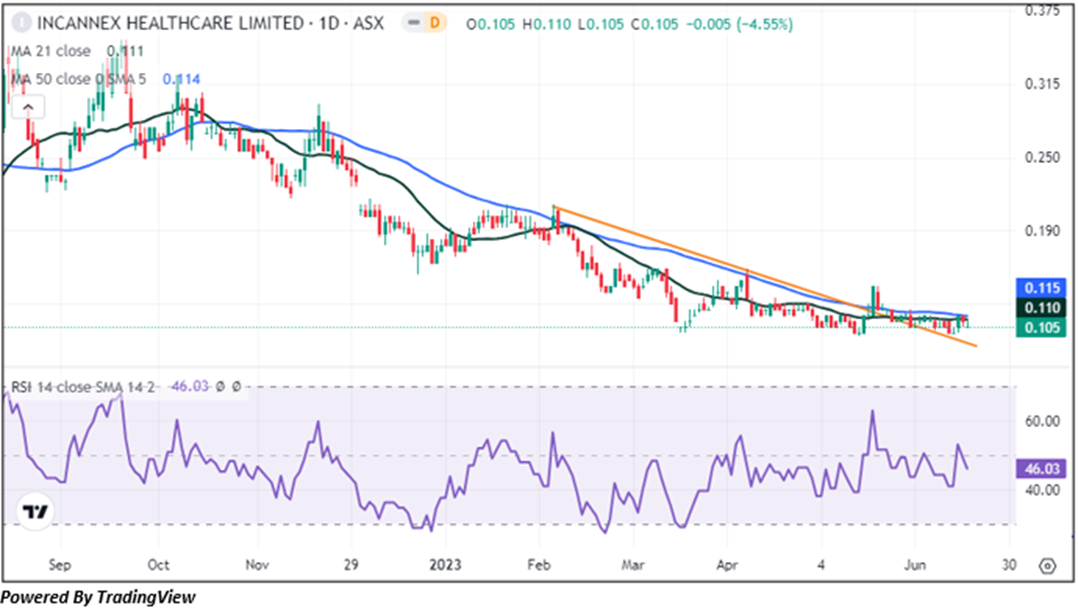This screenshot has width=1078, height=611.
Task: Click the Mar date axis label
Action: 632,565
